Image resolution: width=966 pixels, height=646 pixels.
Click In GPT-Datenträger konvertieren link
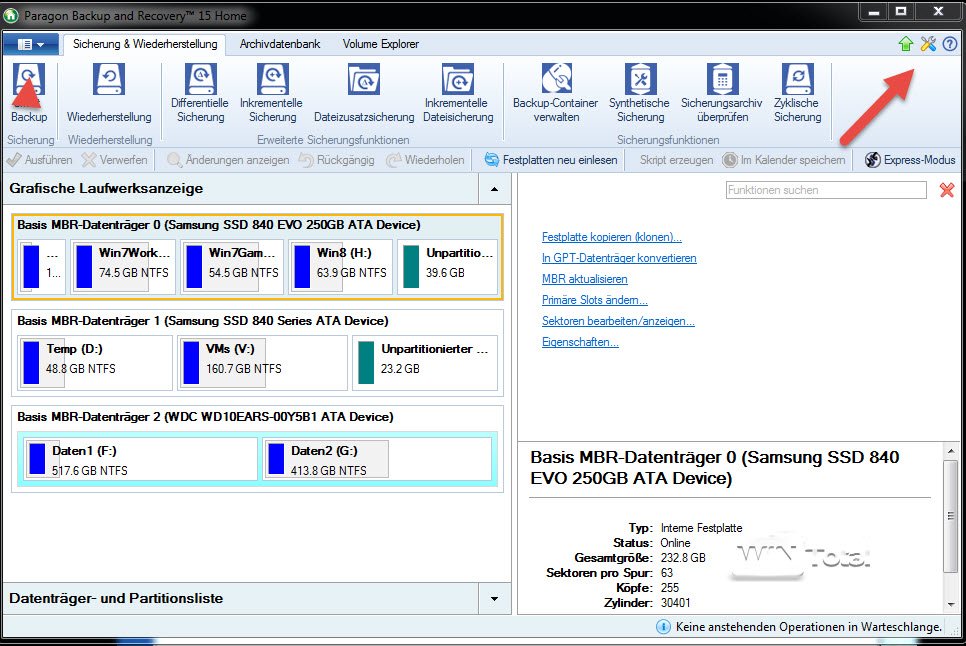(619, 258)
